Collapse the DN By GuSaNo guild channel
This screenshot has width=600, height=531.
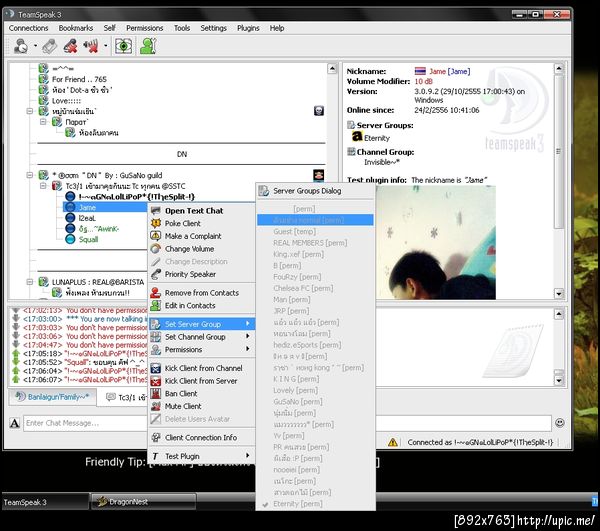pyautogui.click(x=29, y=175)
